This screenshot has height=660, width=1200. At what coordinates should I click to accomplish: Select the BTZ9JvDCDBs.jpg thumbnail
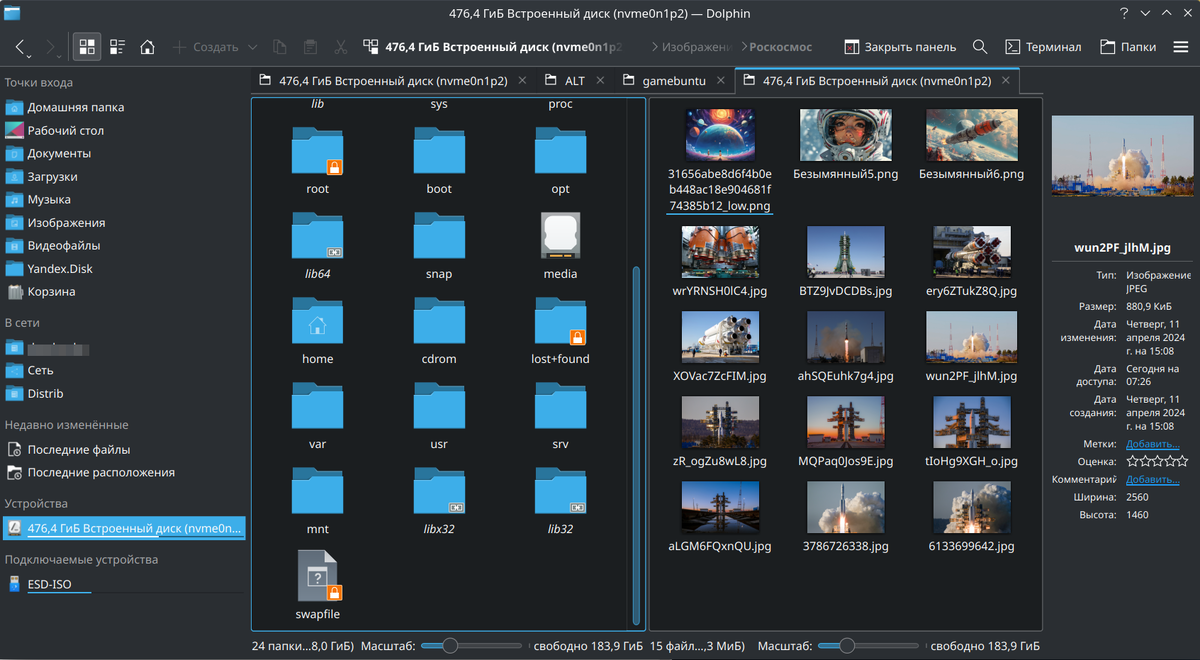[x=845, y=251]
